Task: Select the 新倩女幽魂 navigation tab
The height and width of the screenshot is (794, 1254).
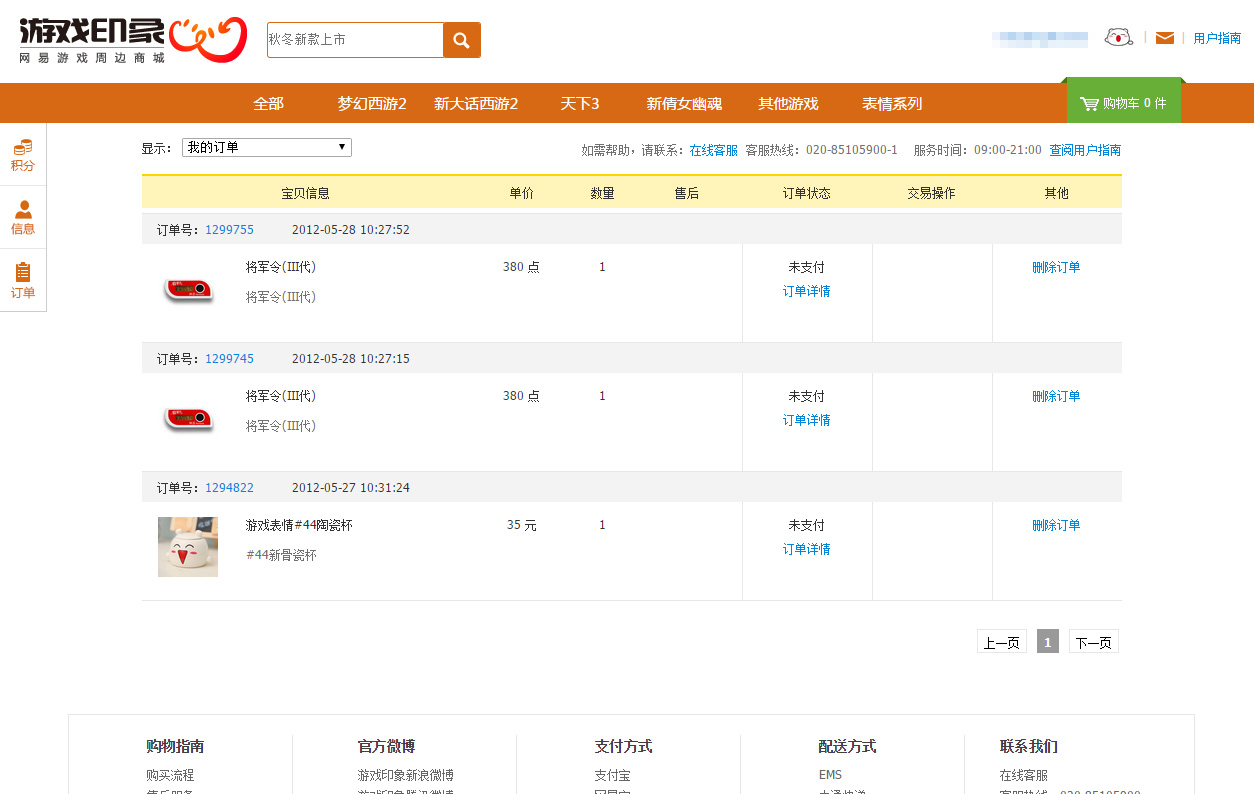Action: point(684,103)
